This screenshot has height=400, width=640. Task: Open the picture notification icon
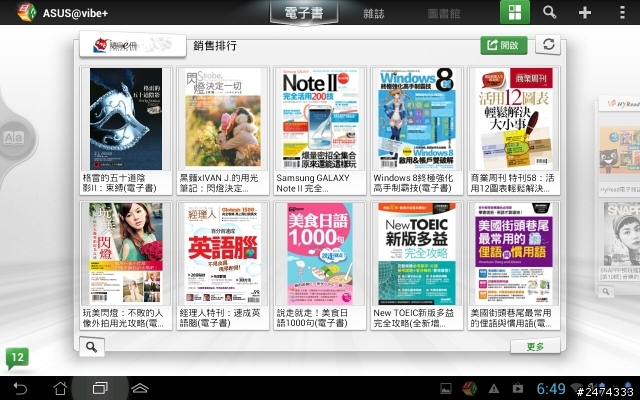446,388
